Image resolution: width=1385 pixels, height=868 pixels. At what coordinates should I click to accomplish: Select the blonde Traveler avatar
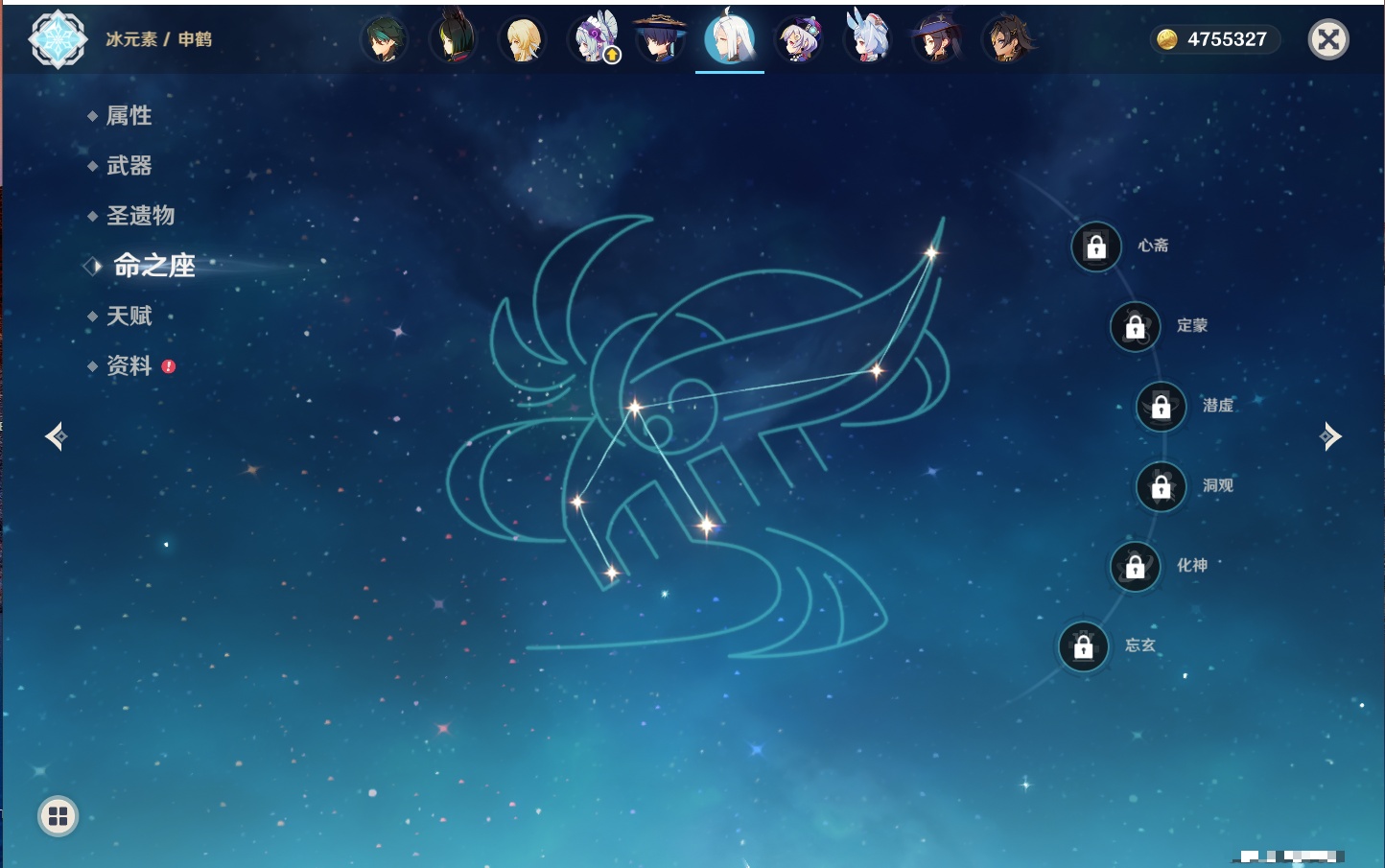point(523,40)
